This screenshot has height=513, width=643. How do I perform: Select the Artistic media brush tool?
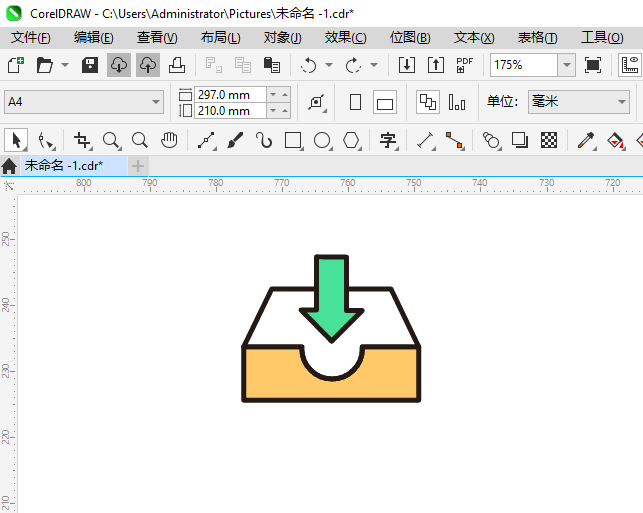pyautogui.click(x=235, y=140)
